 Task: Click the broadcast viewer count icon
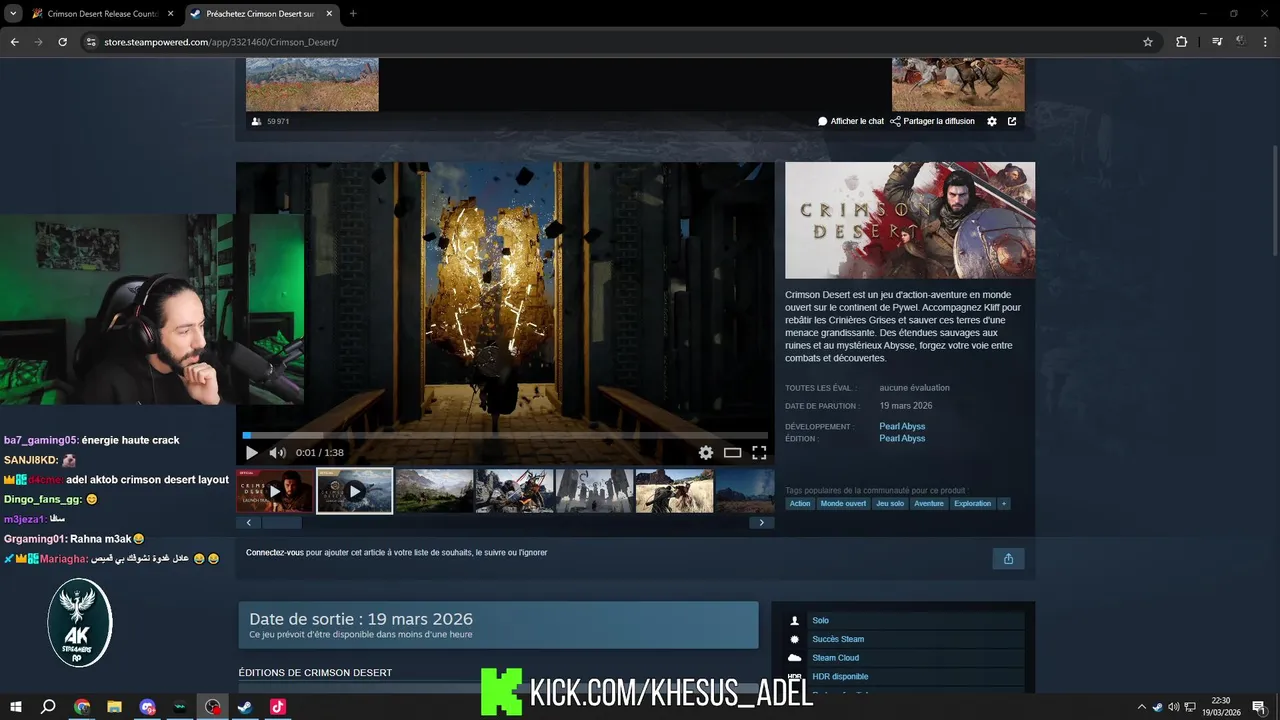coord(257,121)
